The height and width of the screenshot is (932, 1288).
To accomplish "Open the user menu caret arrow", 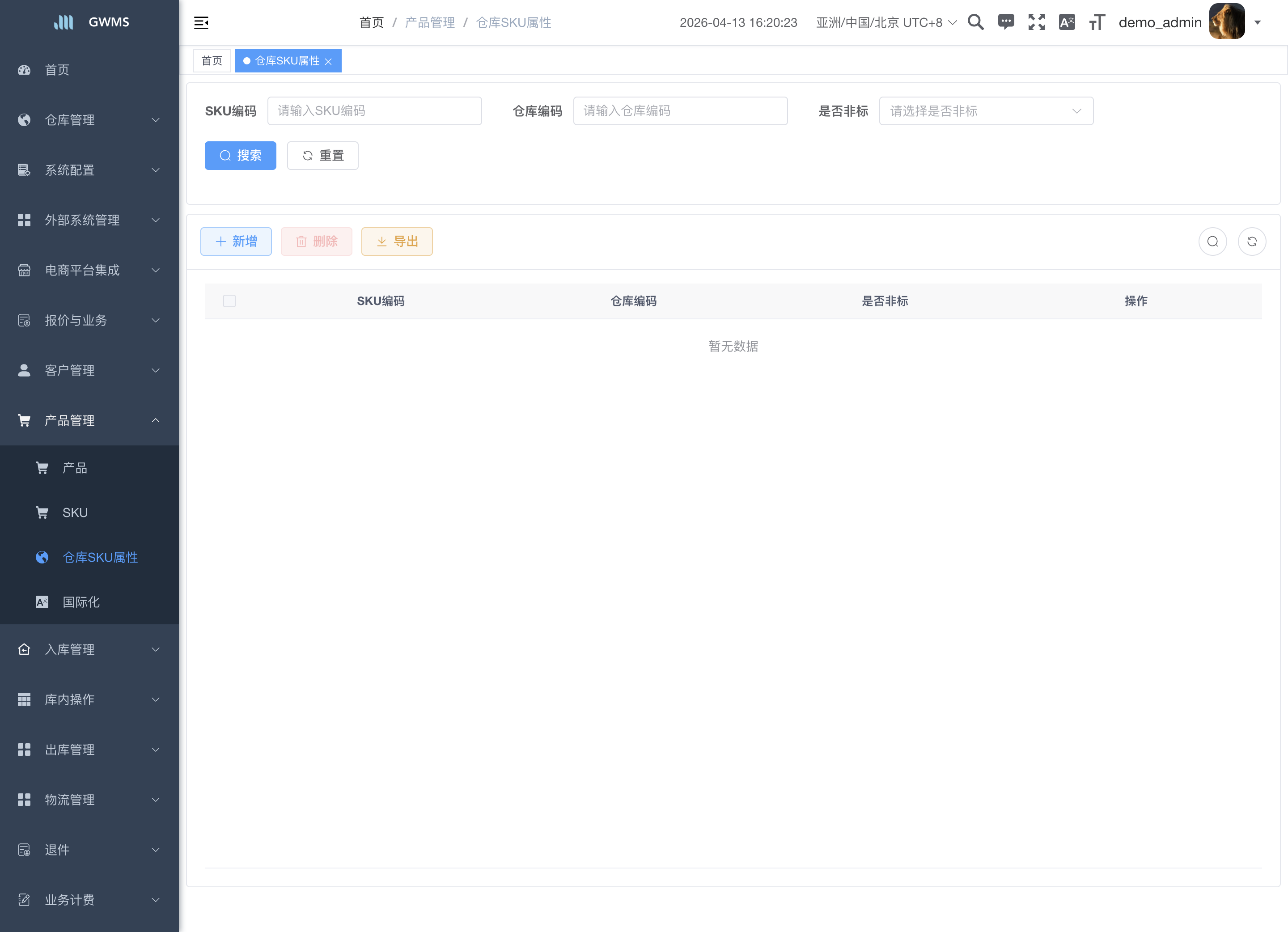I will click(1257, 23).
